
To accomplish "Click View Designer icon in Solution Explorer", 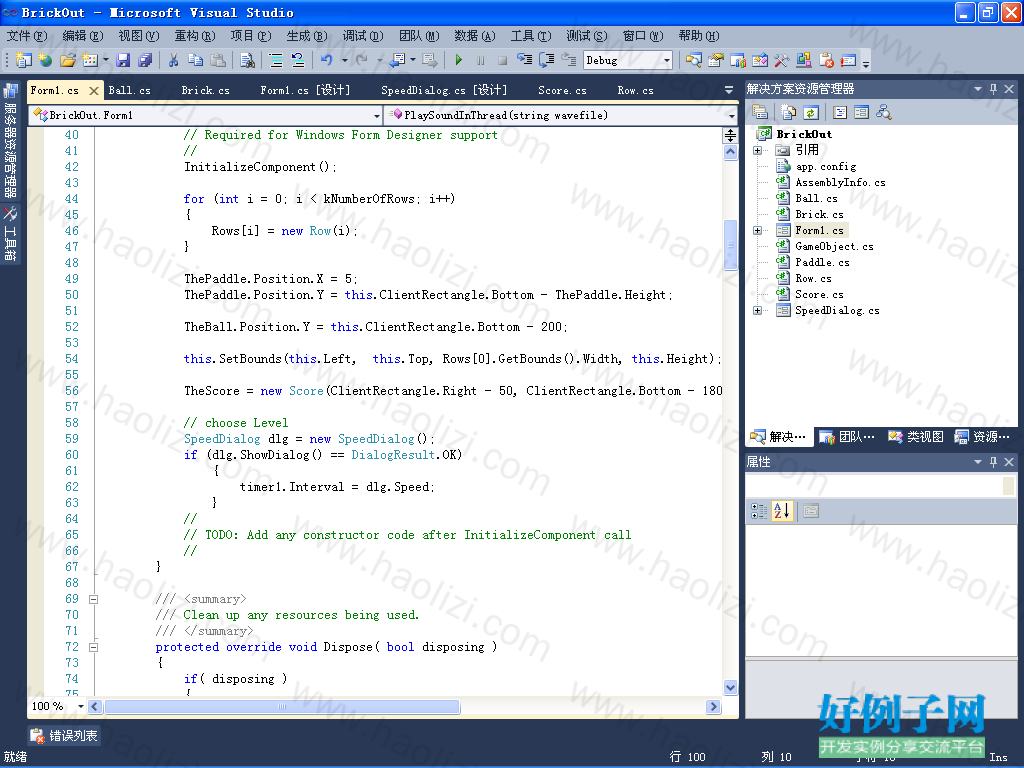I will click(861, 112).
